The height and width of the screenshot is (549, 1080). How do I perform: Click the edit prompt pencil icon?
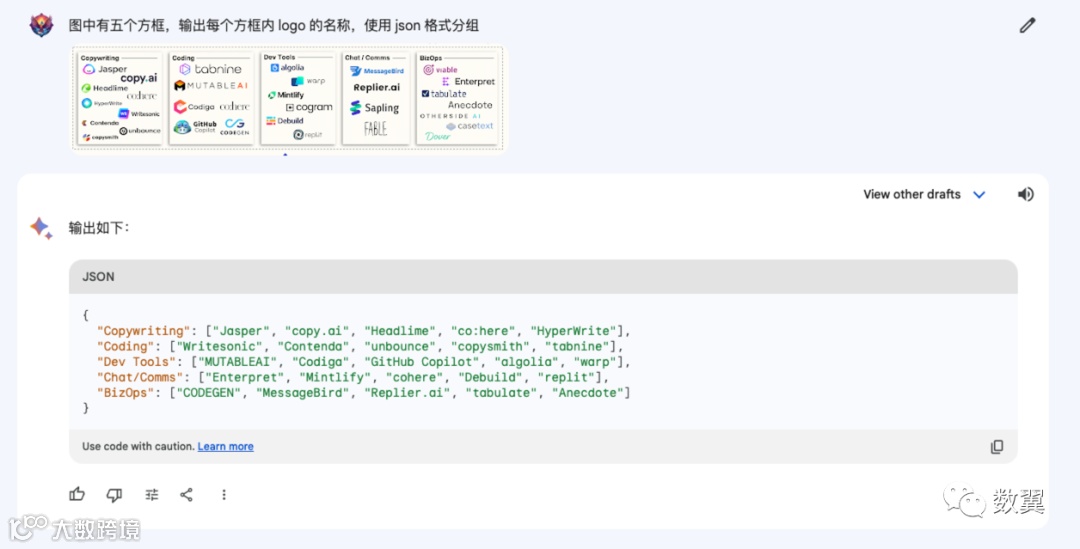click(1027, 26)
